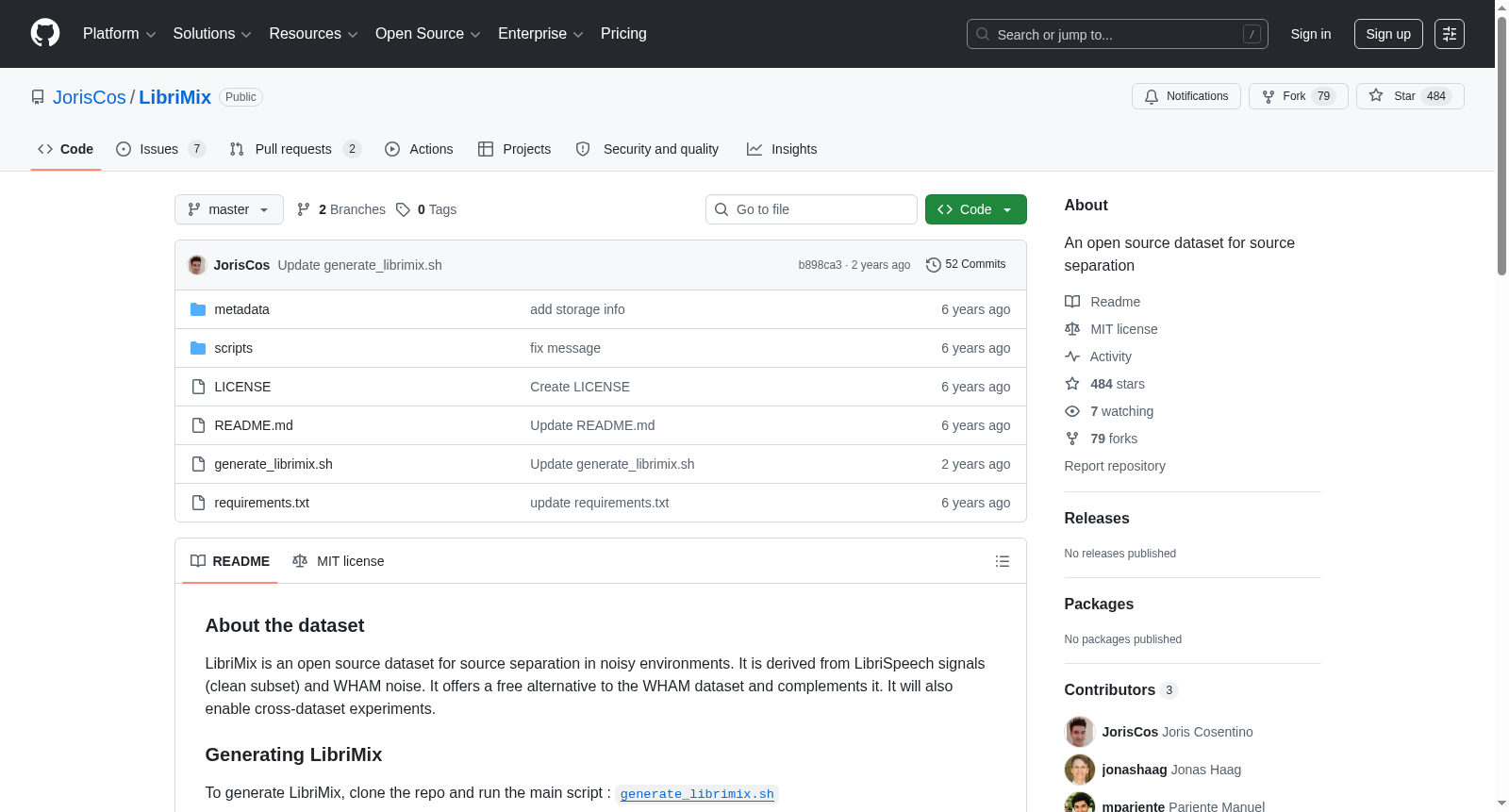
Task: Click JorisCos contributor avatar
Action: [1080, 732]
